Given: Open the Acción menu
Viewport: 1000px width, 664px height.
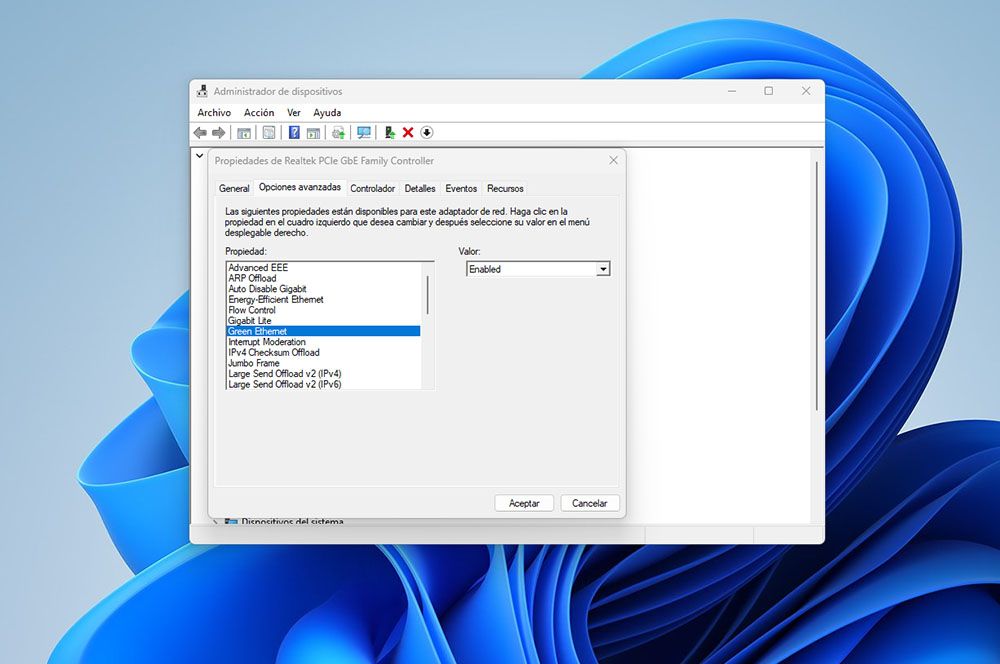Looking at the screenshot, I should coord(259,112).
